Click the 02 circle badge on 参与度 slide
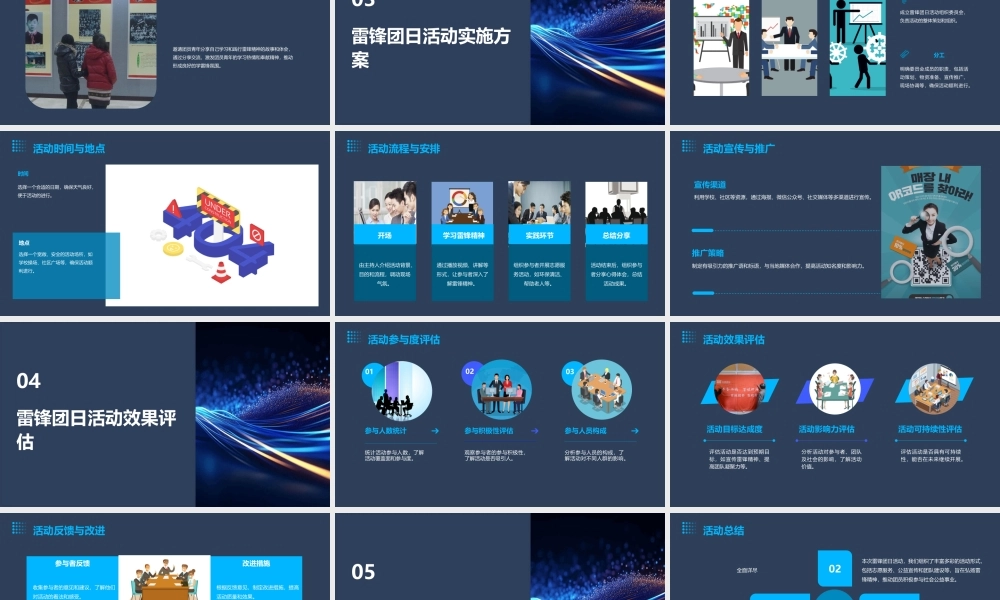This screenshot has height=600, width=1000. [470, 372]
